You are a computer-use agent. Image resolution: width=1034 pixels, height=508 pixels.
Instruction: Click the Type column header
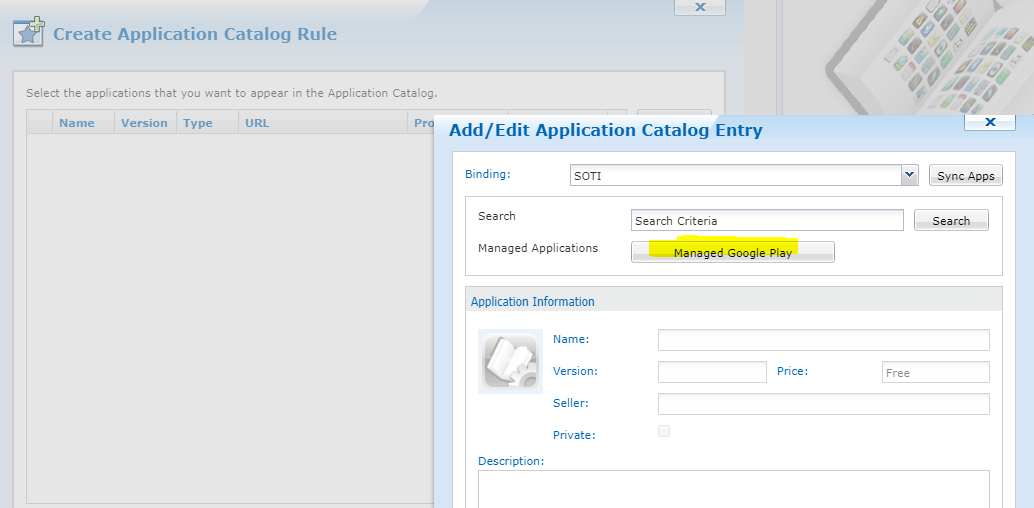click(x=198, y=123)
